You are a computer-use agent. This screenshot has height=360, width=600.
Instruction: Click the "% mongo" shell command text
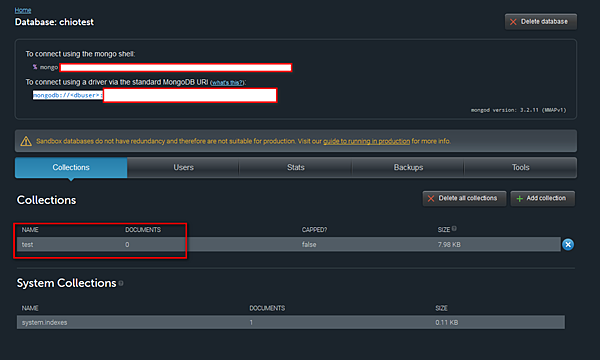45,67
